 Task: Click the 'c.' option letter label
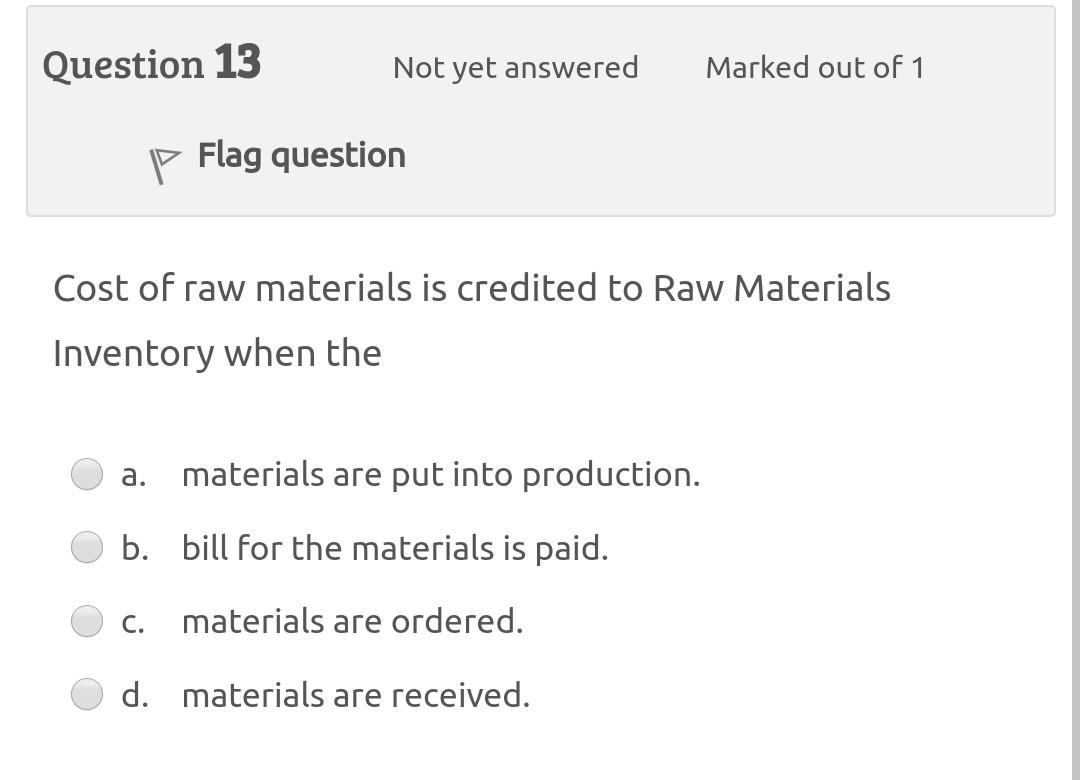[x=131, y=620]
